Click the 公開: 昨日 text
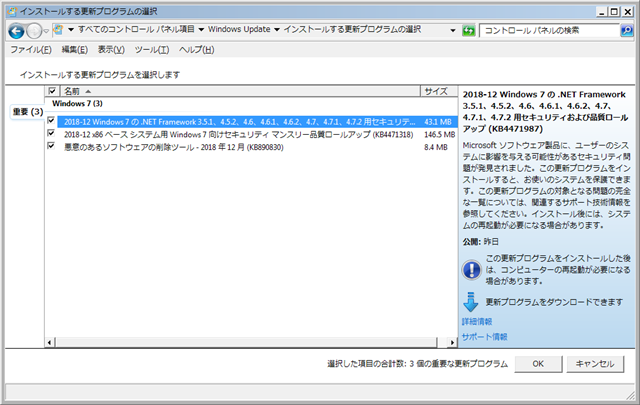Screen dimensions: 640x405 (480, 242)
